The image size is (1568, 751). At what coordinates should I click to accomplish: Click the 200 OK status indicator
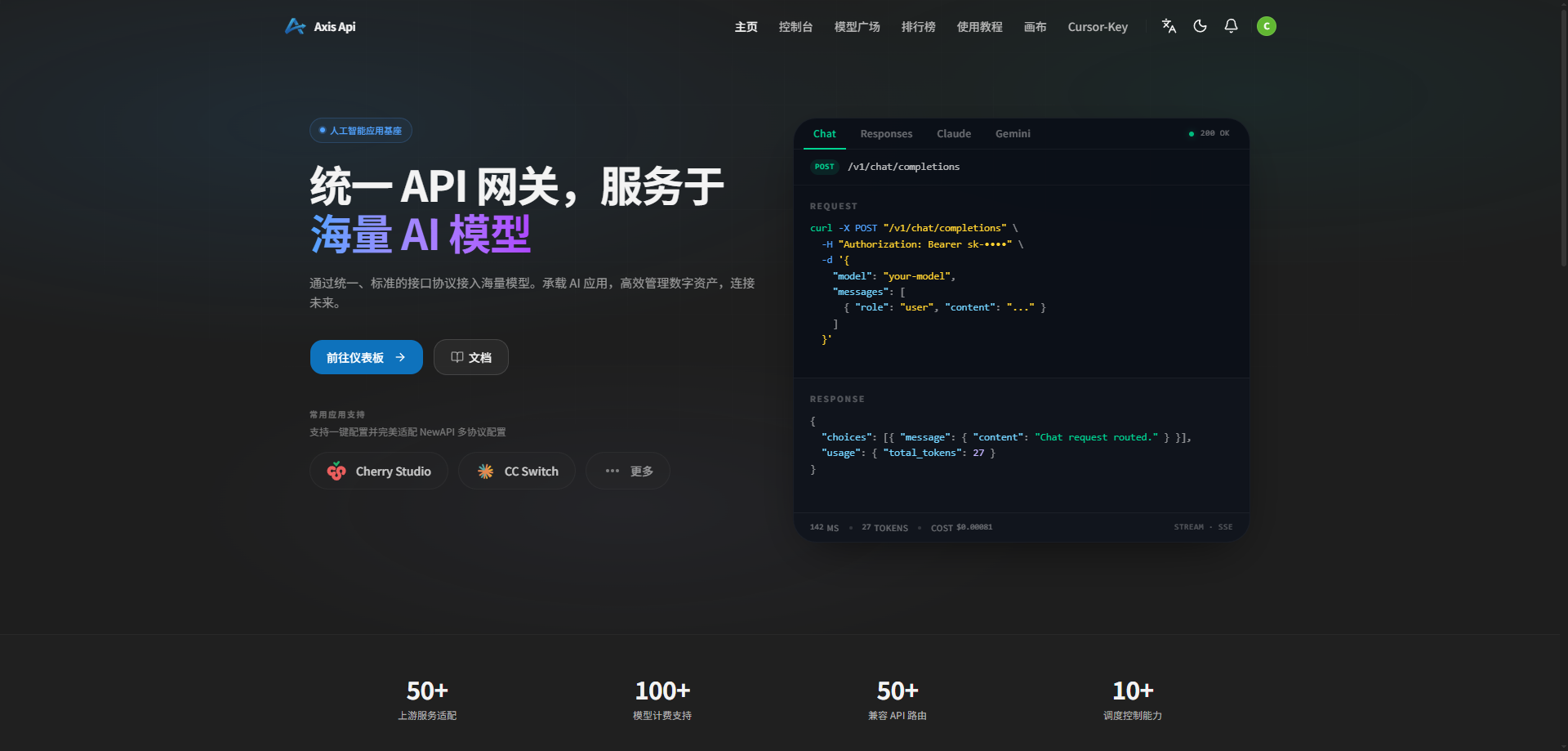pos(1209,133)
